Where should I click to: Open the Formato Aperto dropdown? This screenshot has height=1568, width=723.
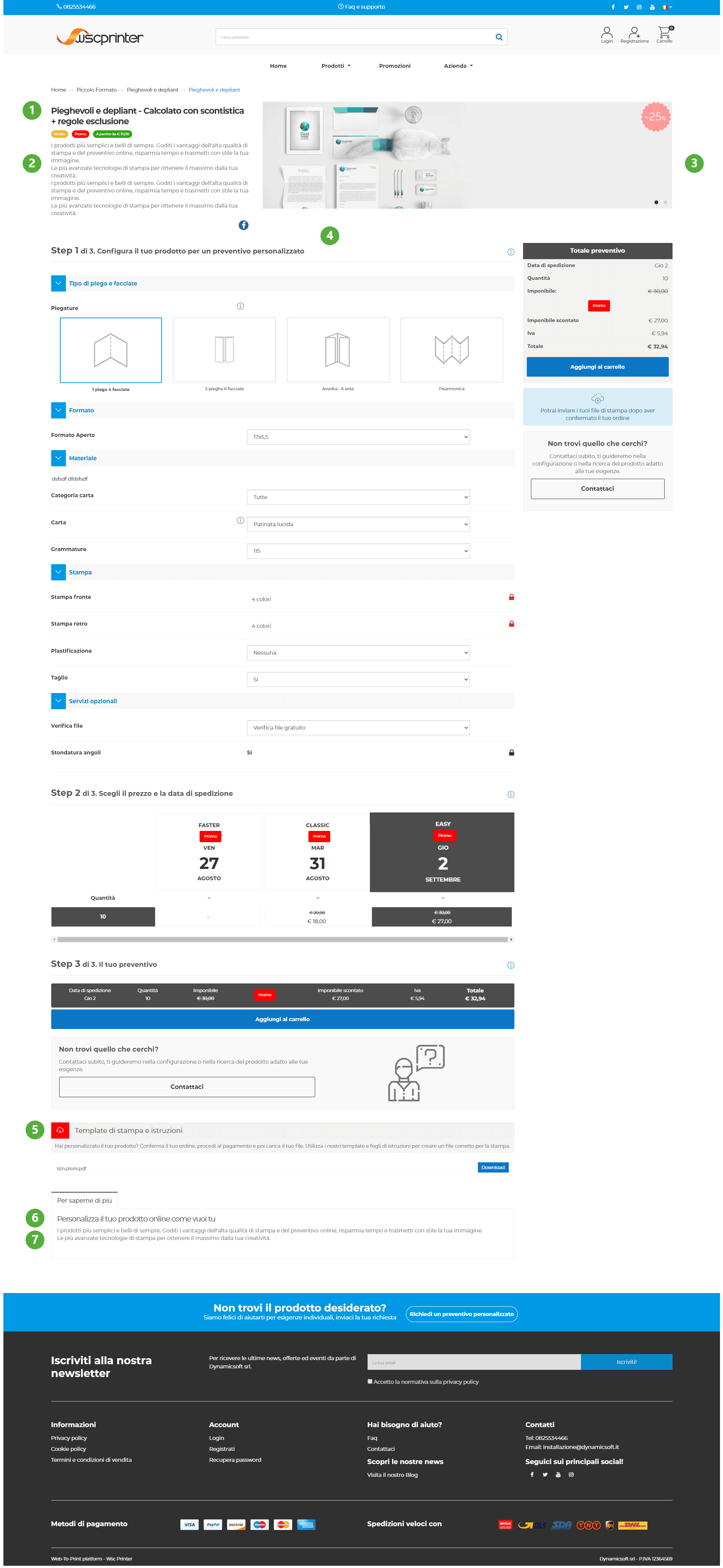358,437
